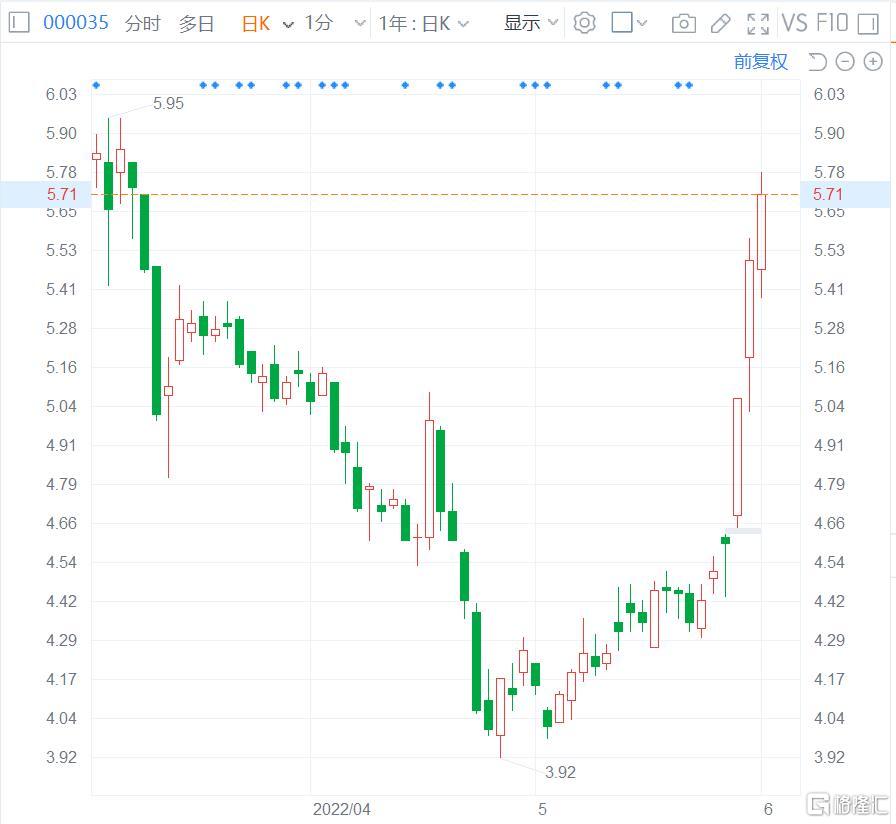
Task: Click the stock code 000035
Action: [75, 23]
